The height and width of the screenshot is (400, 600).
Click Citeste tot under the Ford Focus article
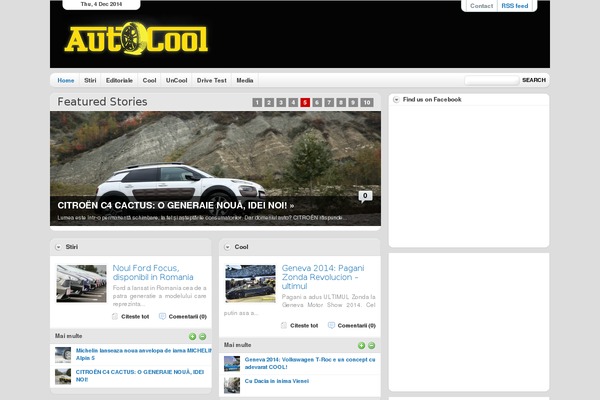point(135,317)
